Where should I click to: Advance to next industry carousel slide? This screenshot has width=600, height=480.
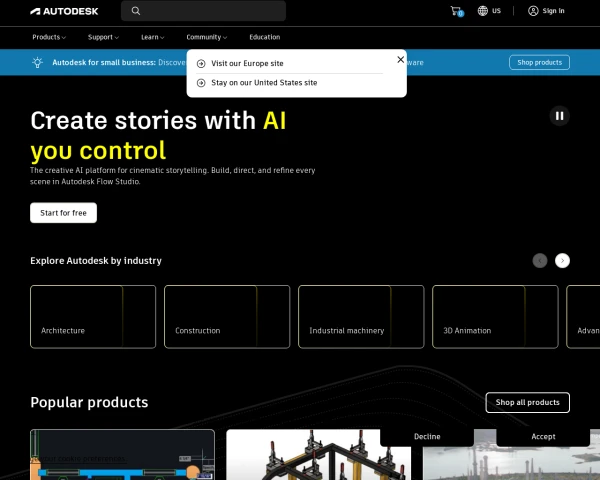tap(562, 261)
